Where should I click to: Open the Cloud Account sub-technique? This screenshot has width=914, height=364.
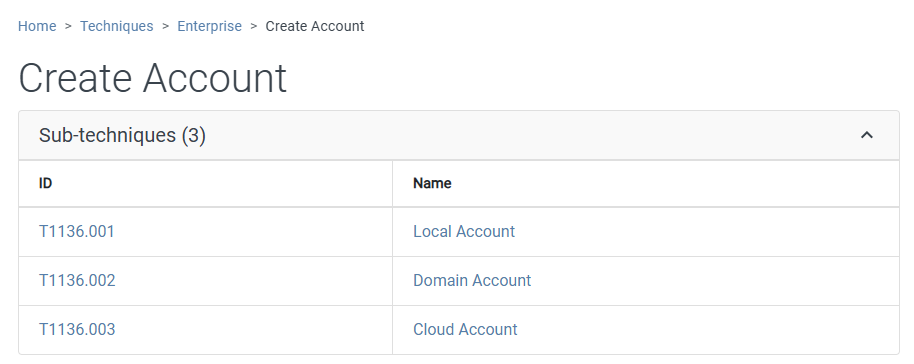pos(465,330)
